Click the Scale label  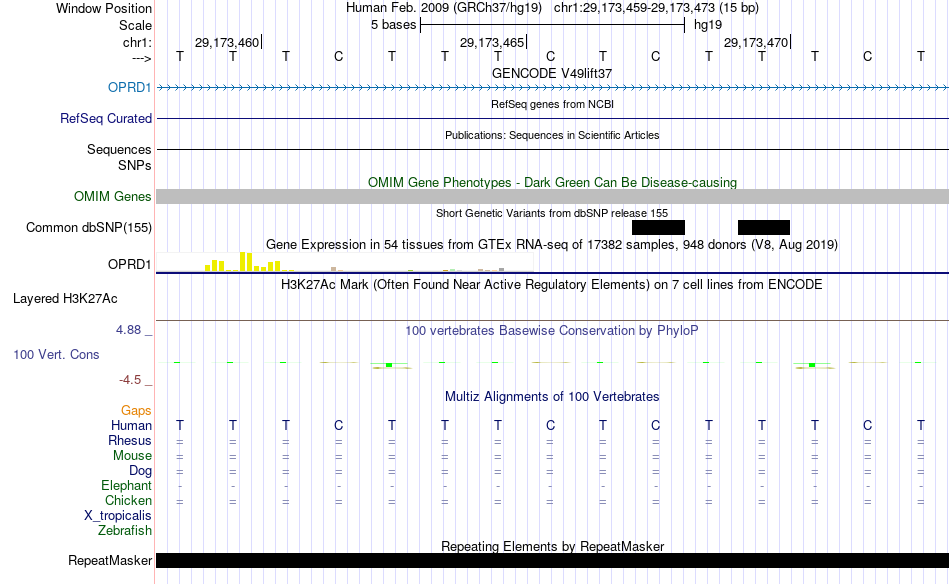135,25
